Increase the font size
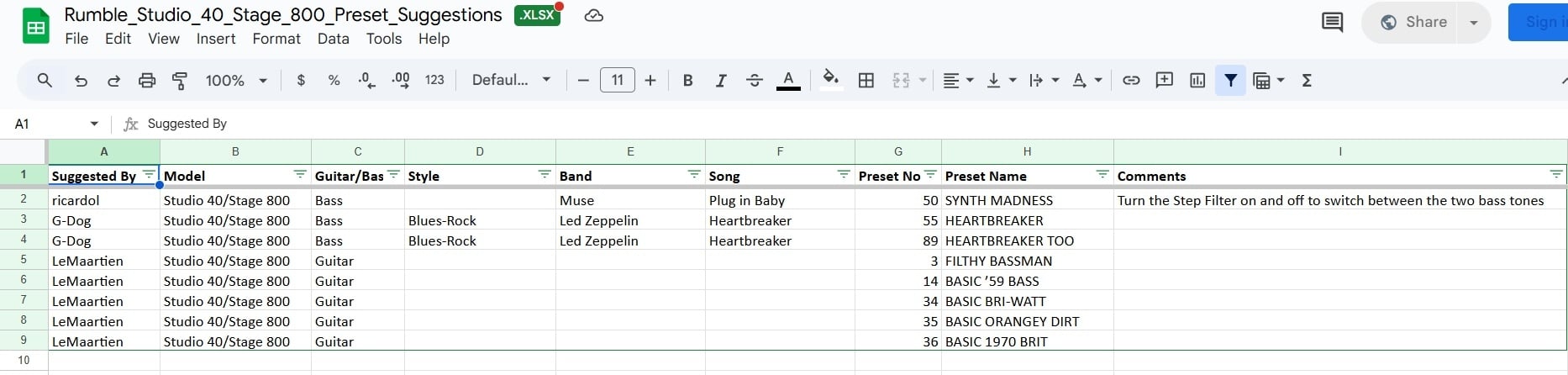This screenshot has width=1568, height=375. click(650, 80)
